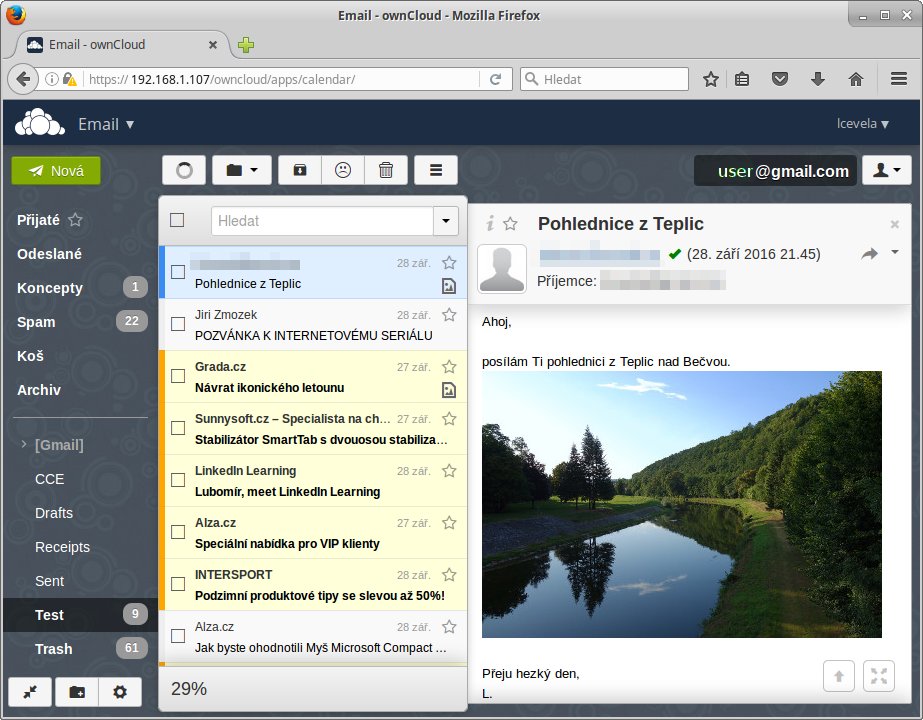The width and height of the screenshot is (923, 720).
Task: Open the Email app switcher dropdown
Action: (106, 125)
